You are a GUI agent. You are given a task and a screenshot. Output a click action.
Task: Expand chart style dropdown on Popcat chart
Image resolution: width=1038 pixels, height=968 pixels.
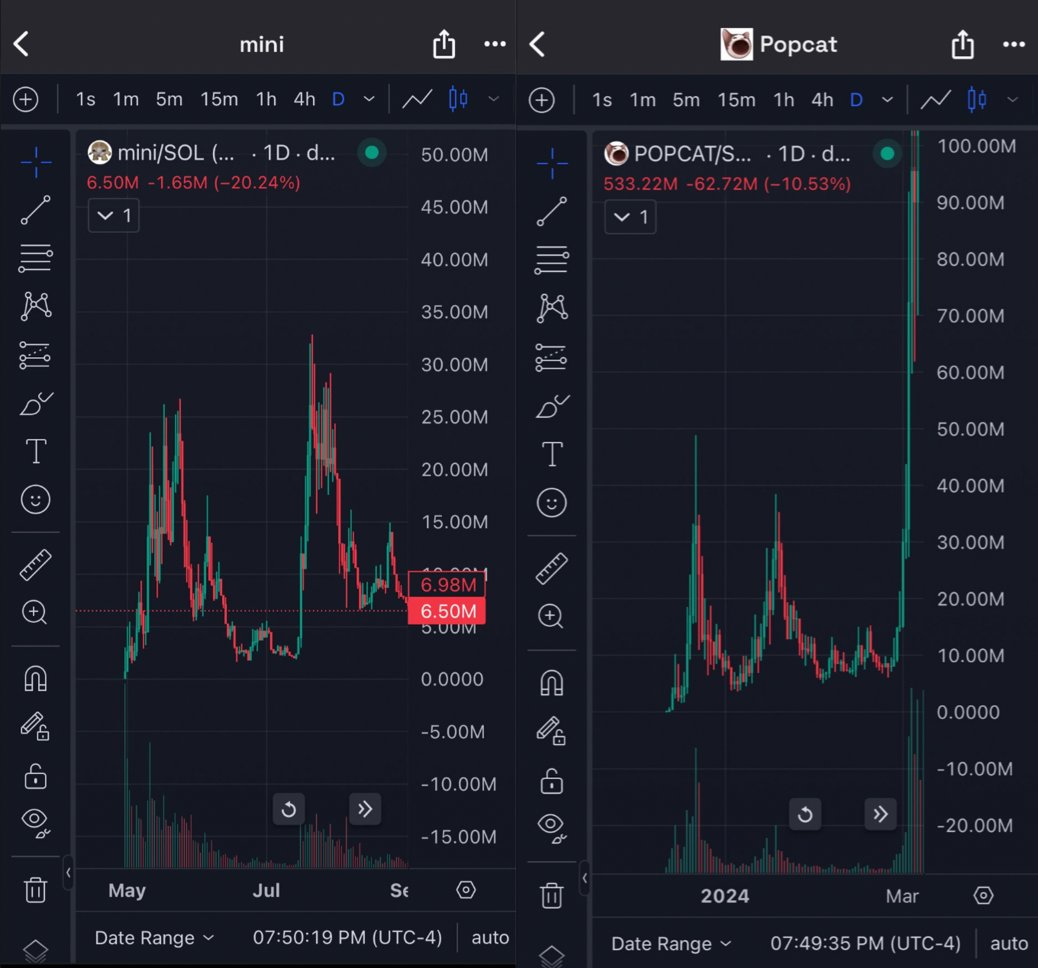tap(1012, 100)
